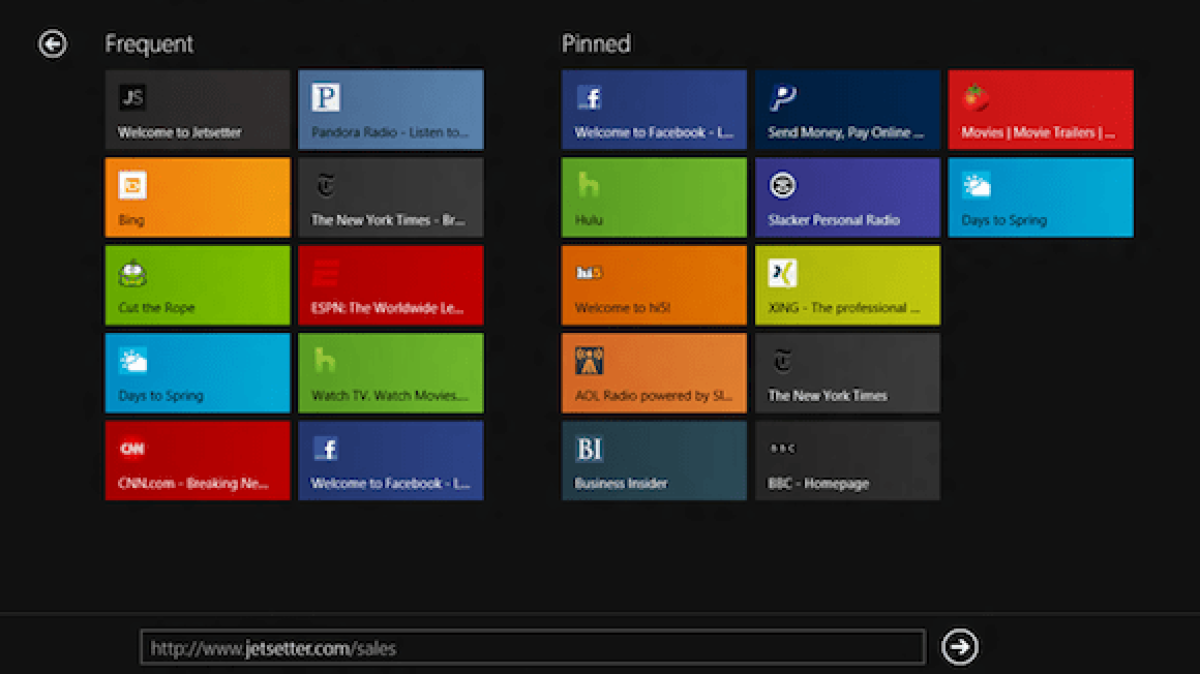
Task: Open the pinned New York Times tile
Action: click(847, 373)
